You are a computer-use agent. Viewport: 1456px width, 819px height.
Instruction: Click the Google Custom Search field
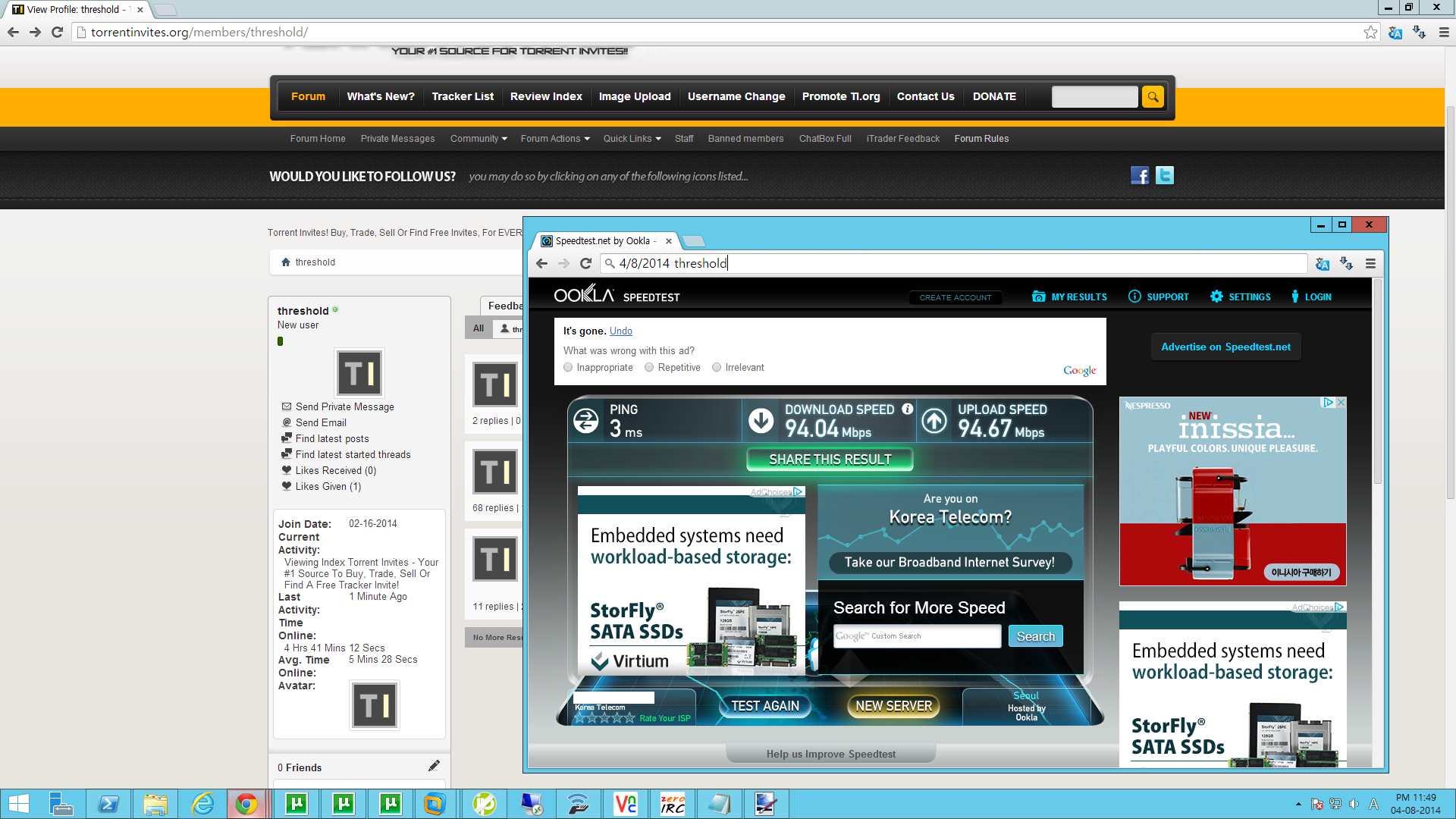click(x=917, y=636)
